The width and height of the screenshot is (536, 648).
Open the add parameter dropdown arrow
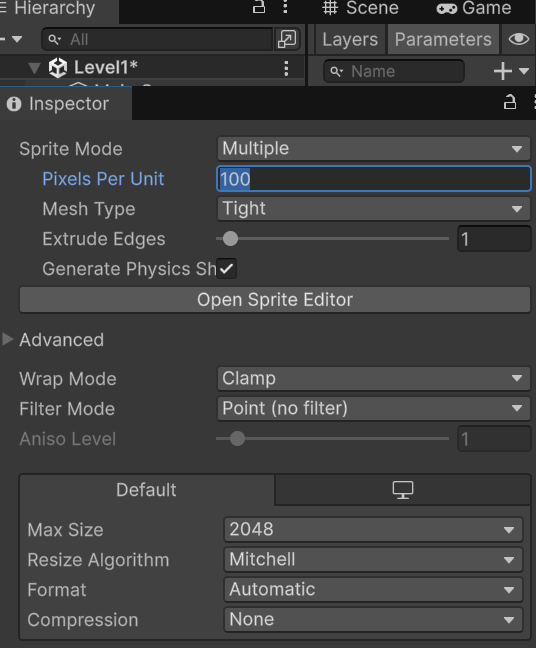[x=524, y=71]
